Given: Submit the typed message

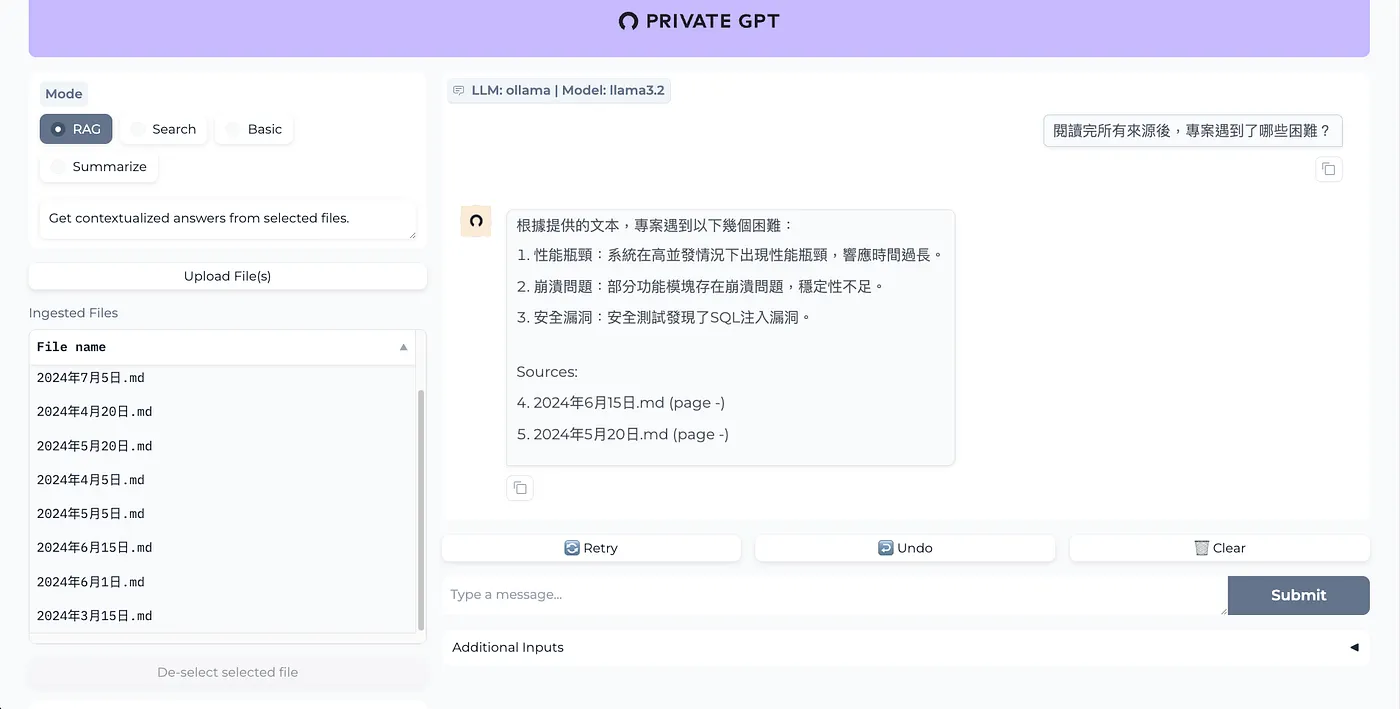Looking at the screenshot, I should pos(1298,595).
